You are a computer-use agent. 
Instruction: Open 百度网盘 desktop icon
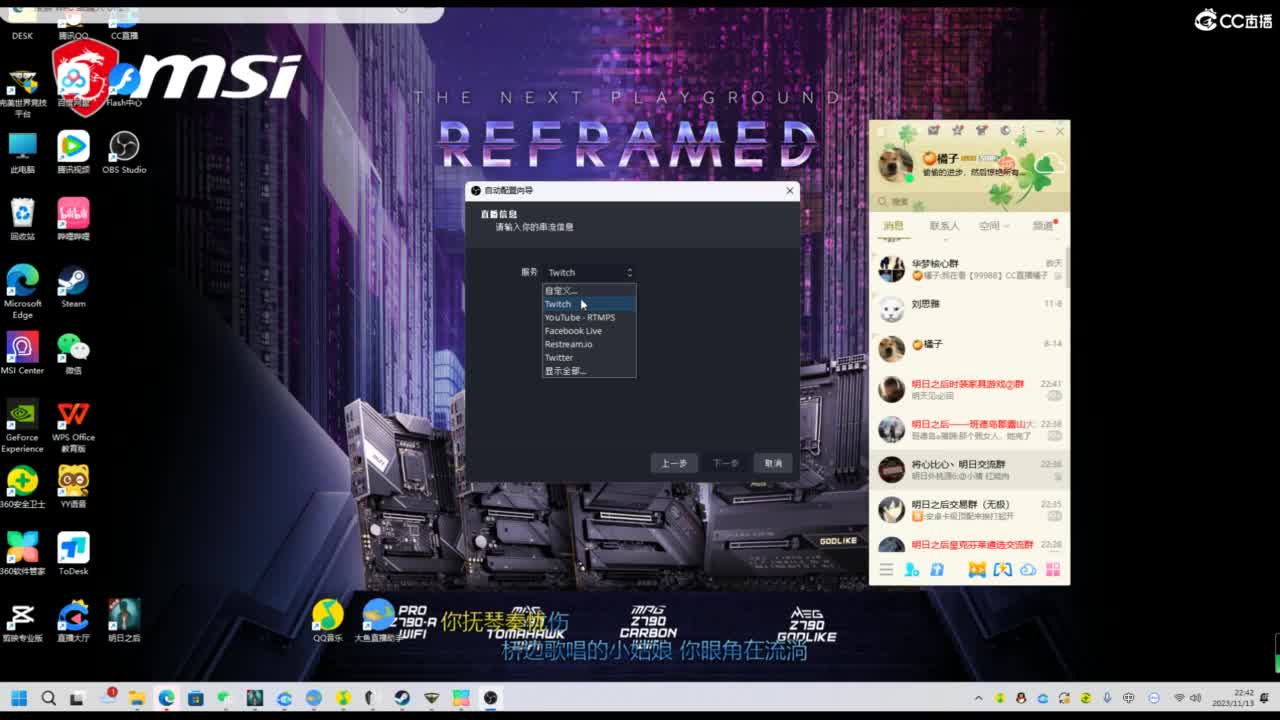pyautogui.click(x=73, y=86)
